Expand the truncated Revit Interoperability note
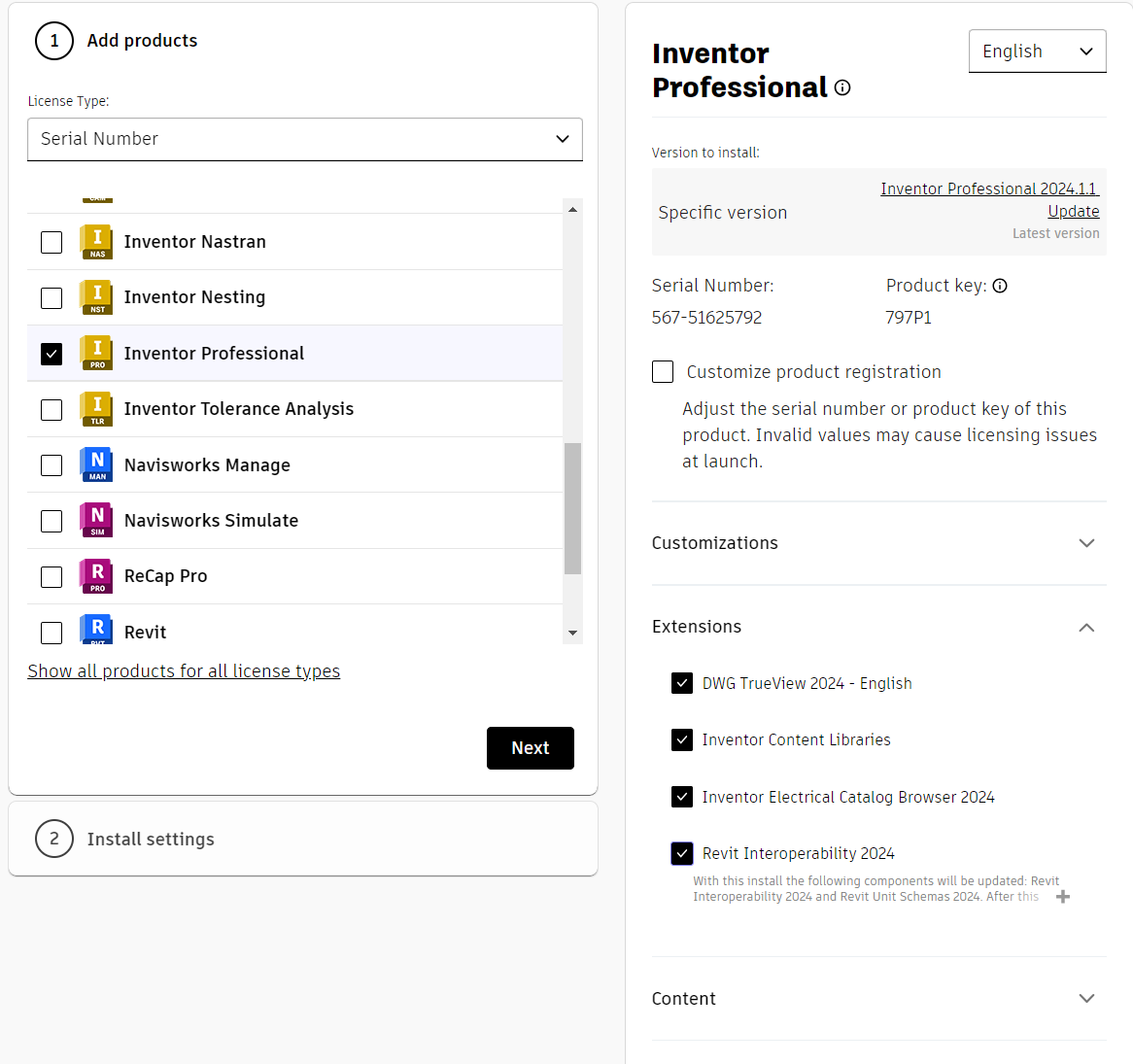1133x1064 pixels. coord(1063,897)
